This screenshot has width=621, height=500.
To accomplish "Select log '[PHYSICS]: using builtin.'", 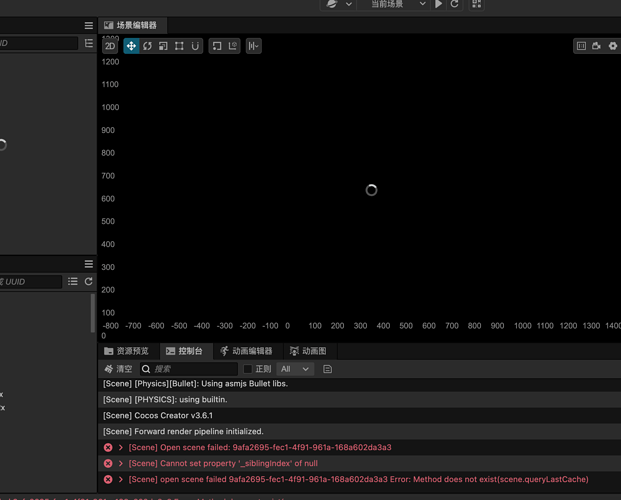I will [x=360, y=399].
